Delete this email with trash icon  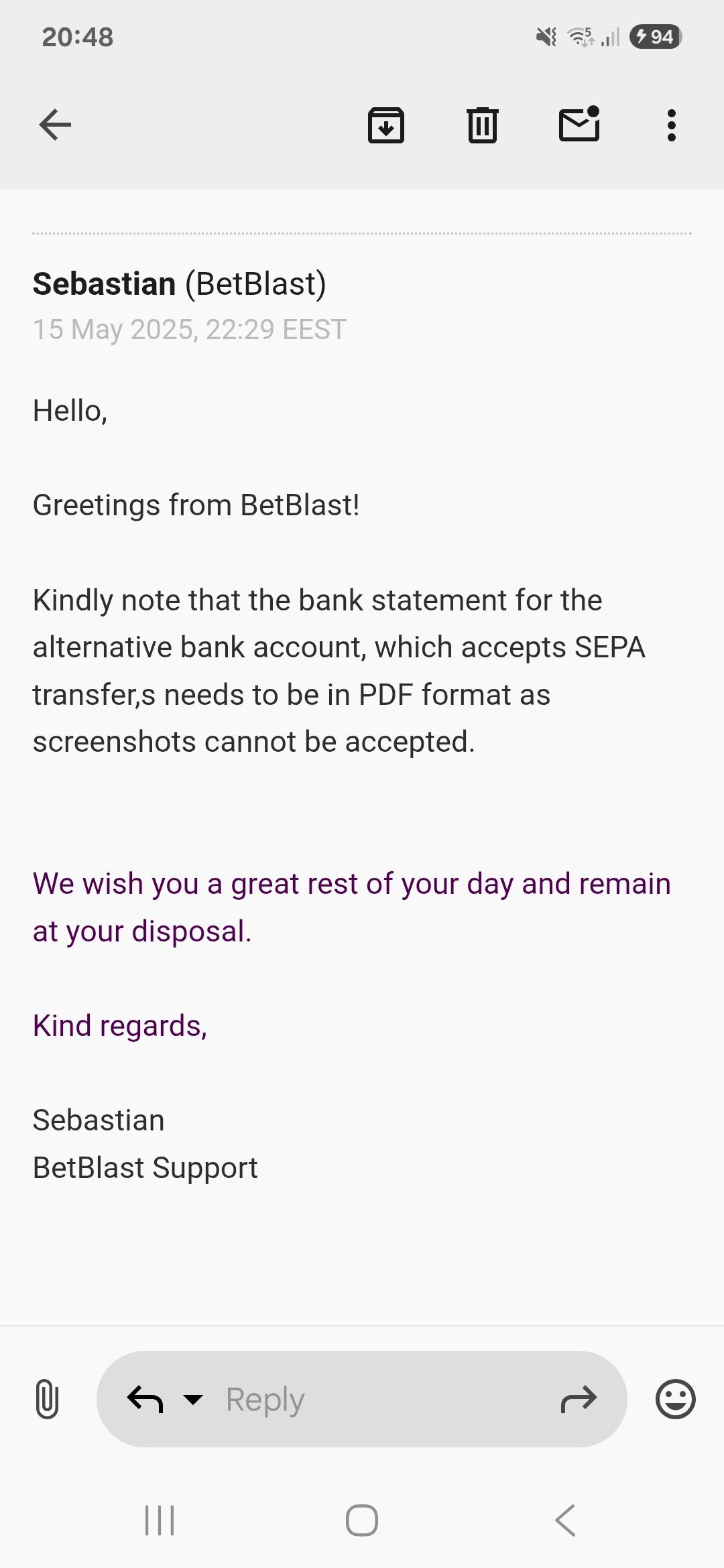coord(482,125)
